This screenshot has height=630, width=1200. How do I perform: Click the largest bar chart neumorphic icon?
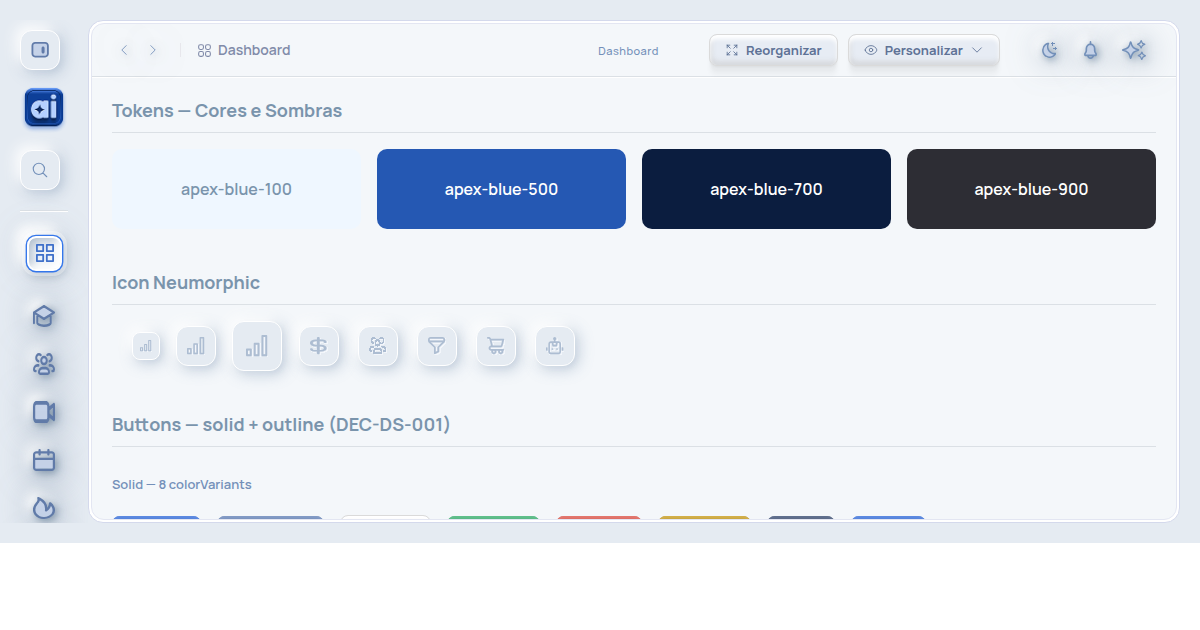point(257,346)
